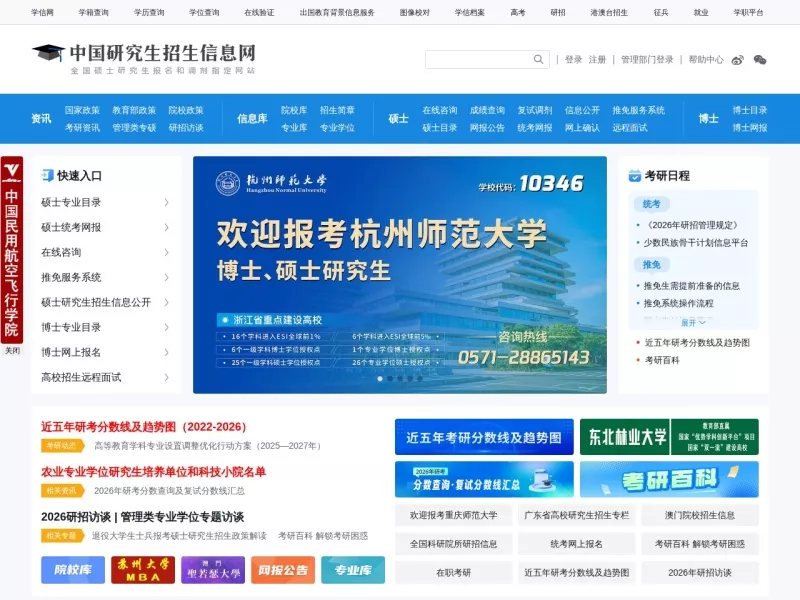
Task: Close the red side advertisement via 关闭
Action: coord(12,351)
